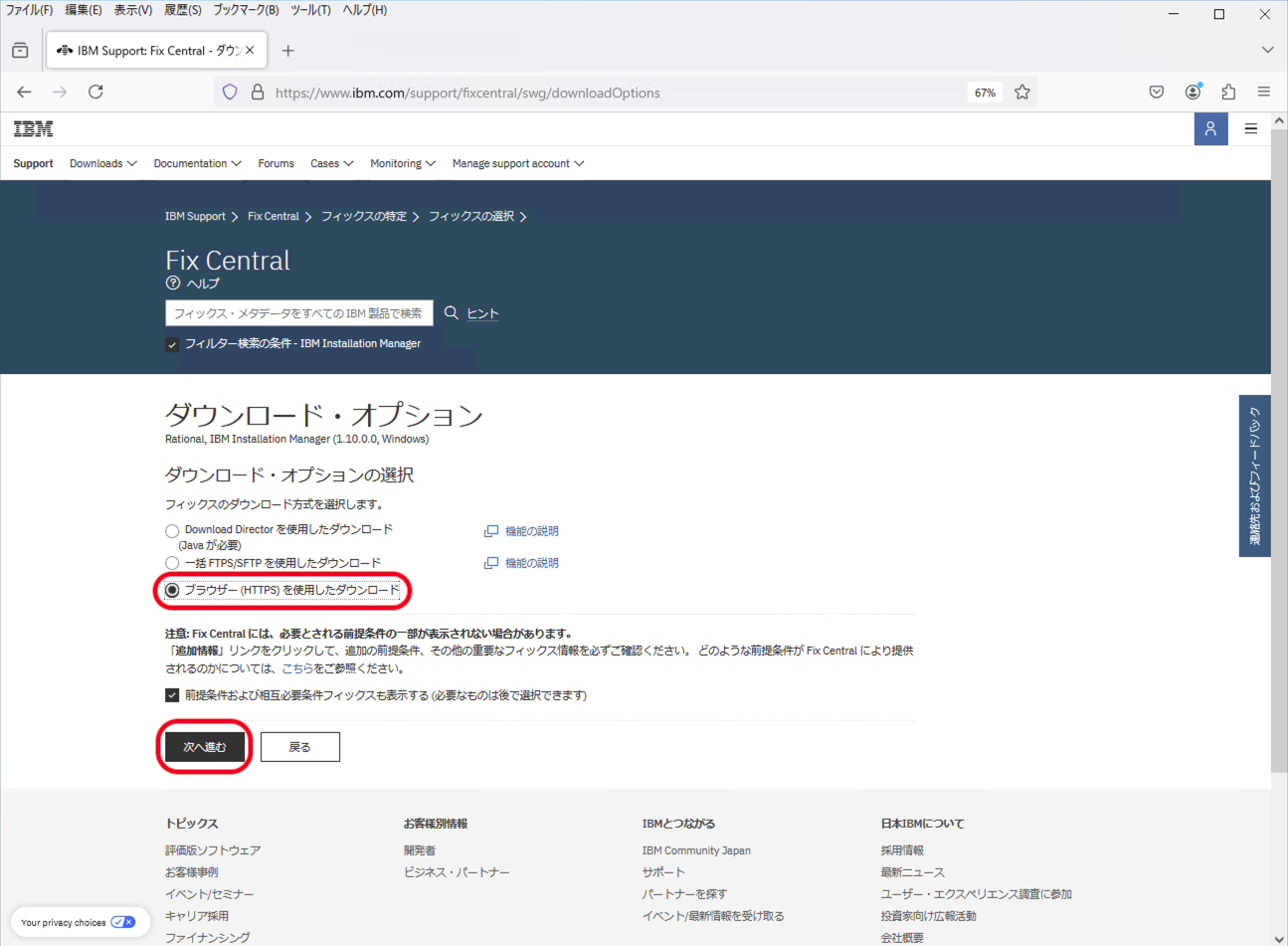Image resolution: width=1288 pixels, height=946 pixels.
Task: Open 評価版ソフトウェア footer link
Action: 213,851
